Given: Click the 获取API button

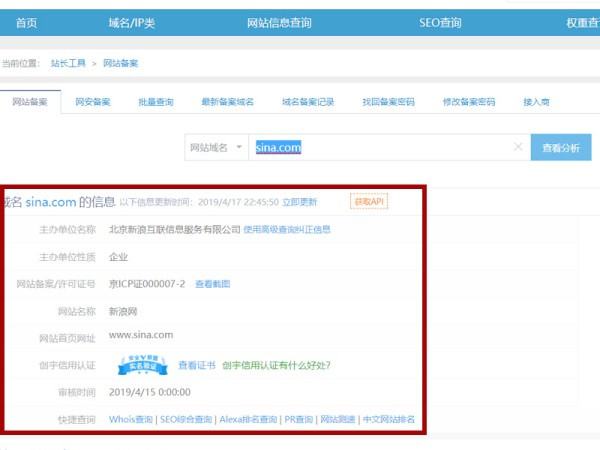Looking at the screenshot, I should tap(369, 202).
